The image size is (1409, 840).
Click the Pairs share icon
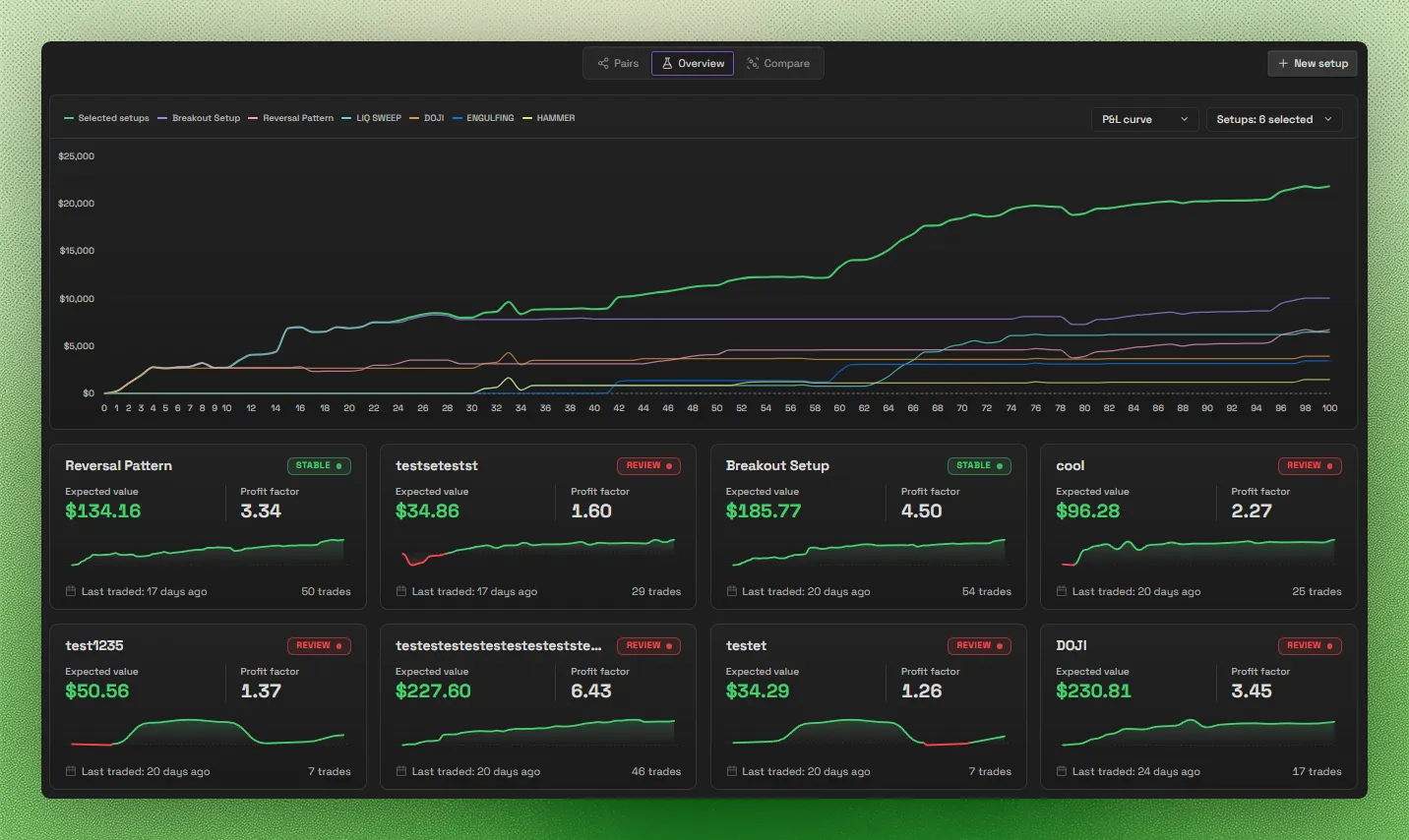603,63
